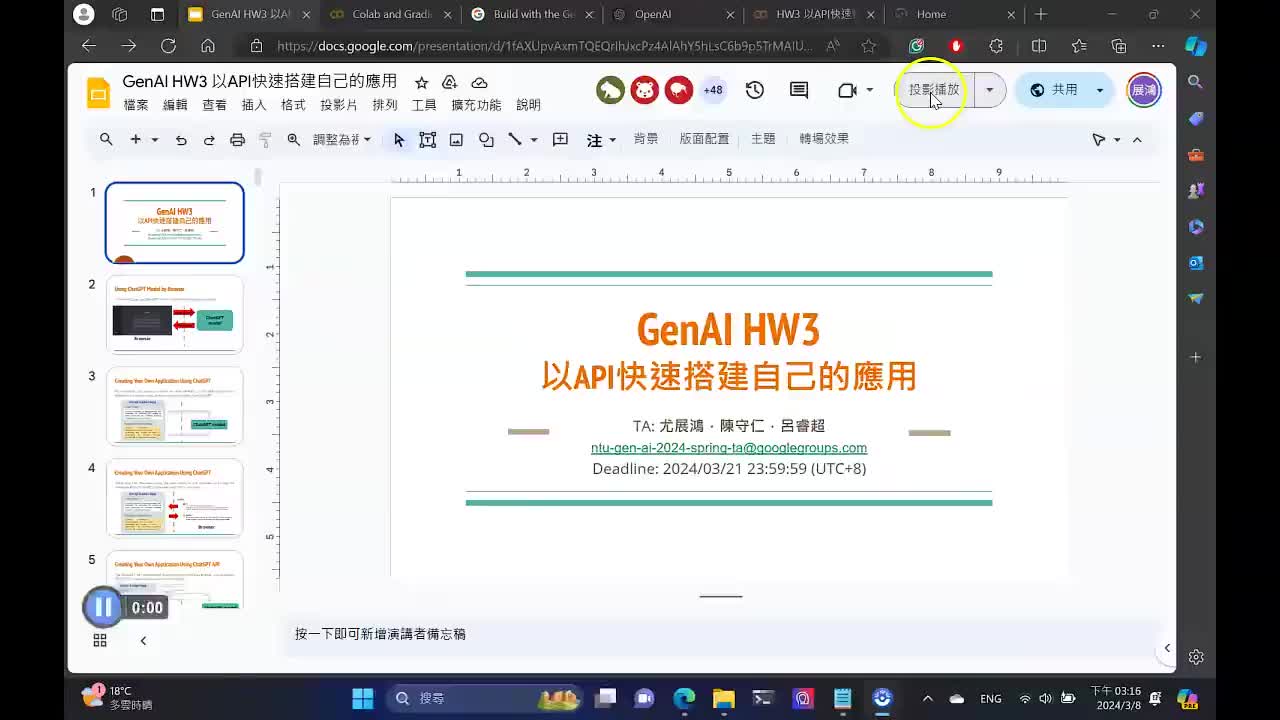This screenshot has width=1280, height=720.
Task: Expand the Share options dropdown arrow
Action: click(x=1099, y=90)
